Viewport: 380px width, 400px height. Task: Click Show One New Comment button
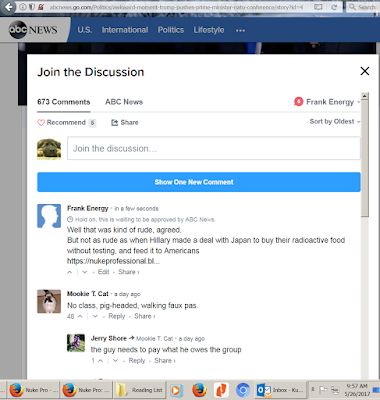199,182
